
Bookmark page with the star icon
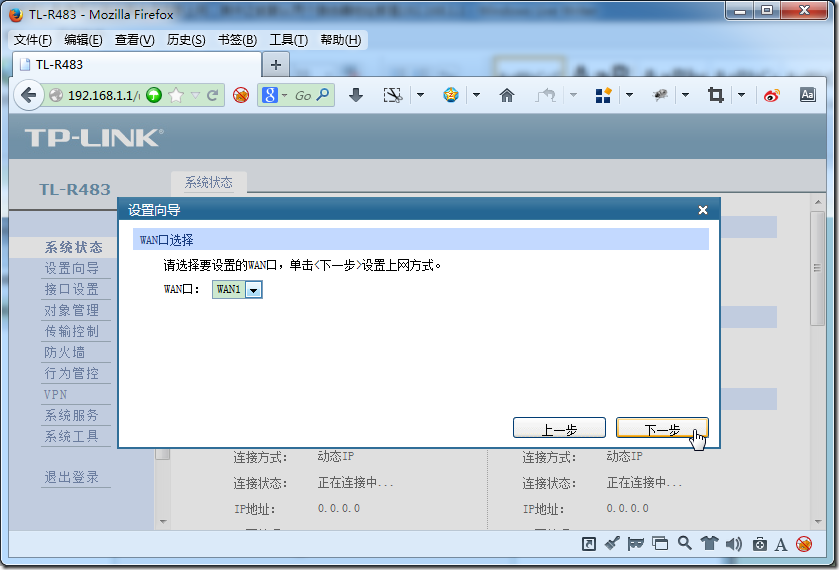(176, 95)
